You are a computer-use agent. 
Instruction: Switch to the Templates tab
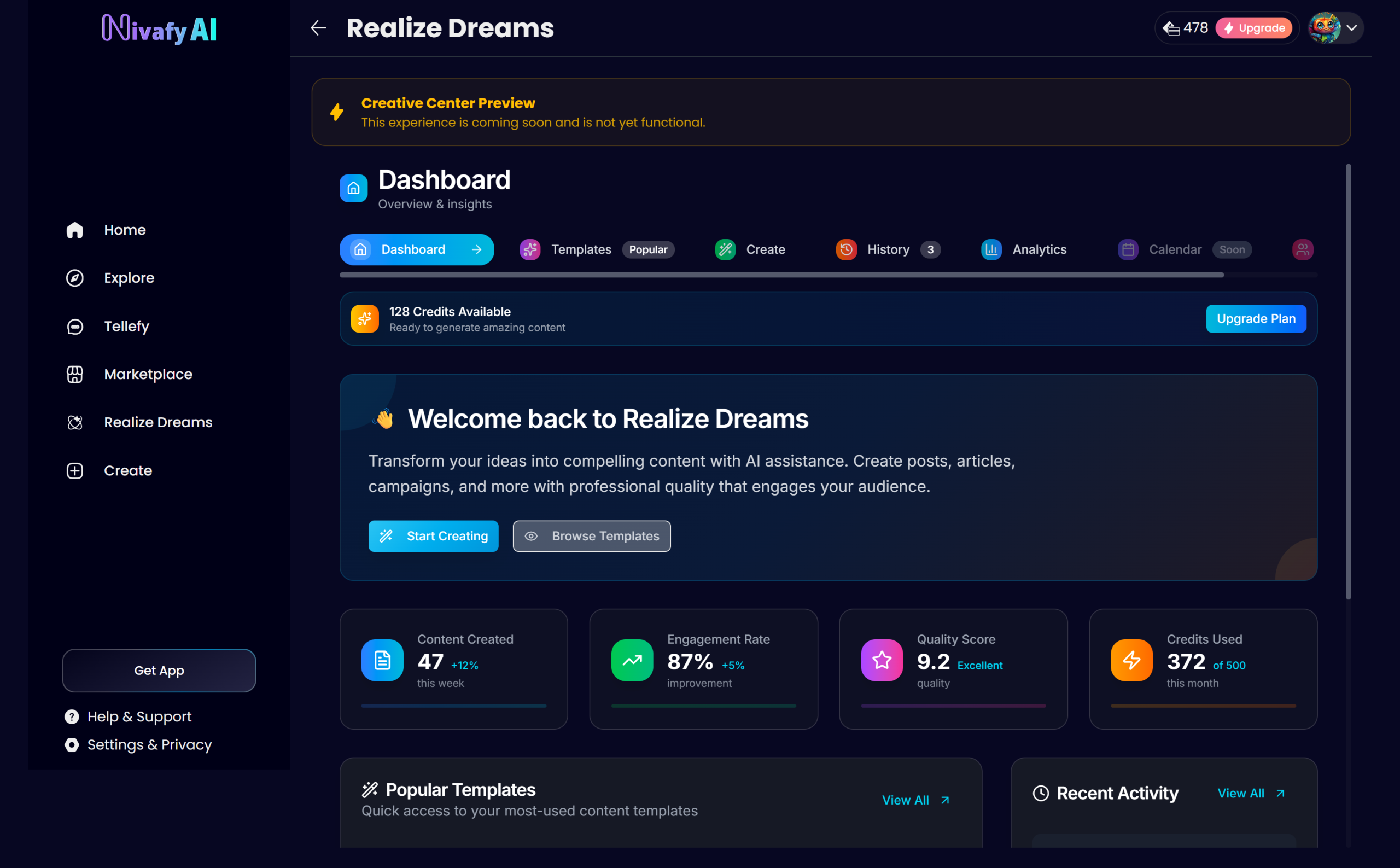[x=580, y=249]
